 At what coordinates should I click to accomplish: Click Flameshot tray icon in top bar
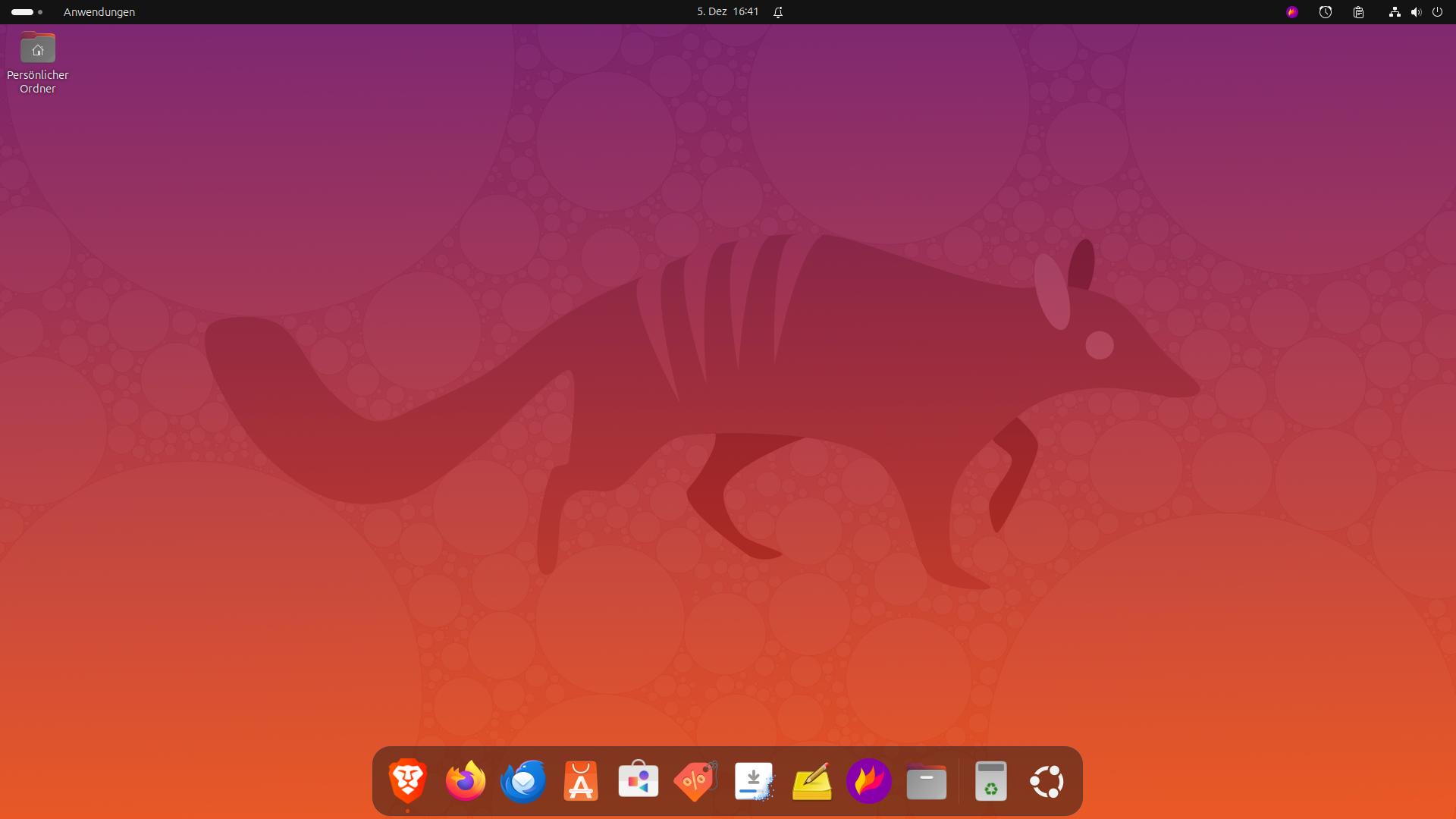(x=1292, y=12)
